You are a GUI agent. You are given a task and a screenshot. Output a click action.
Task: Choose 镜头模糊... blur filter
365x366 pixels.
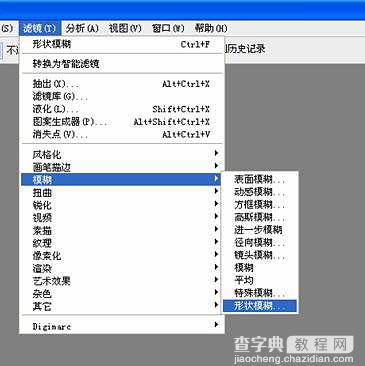[260, 255]
